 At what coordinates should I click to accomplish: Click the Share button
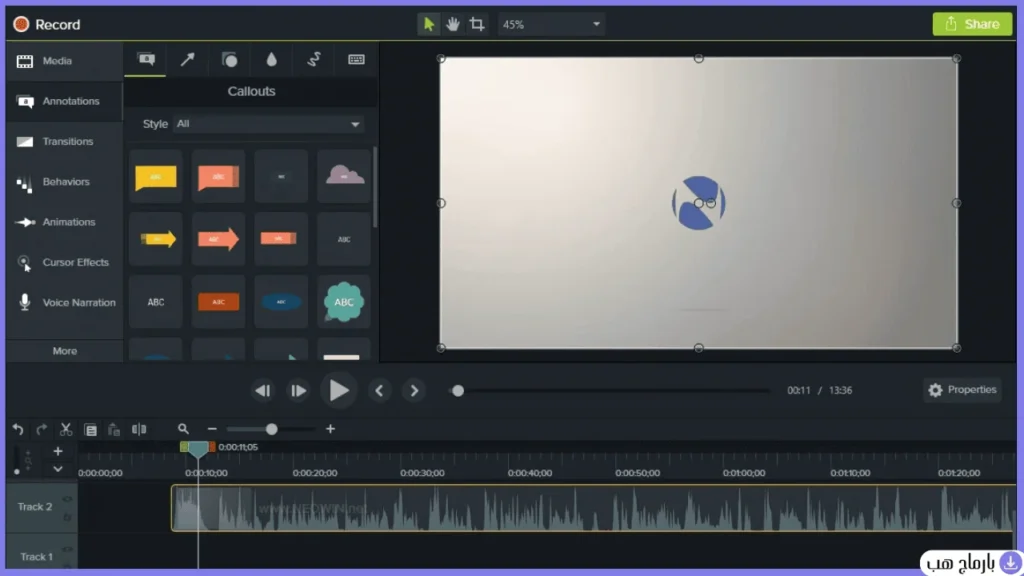(x=972, y=24)
